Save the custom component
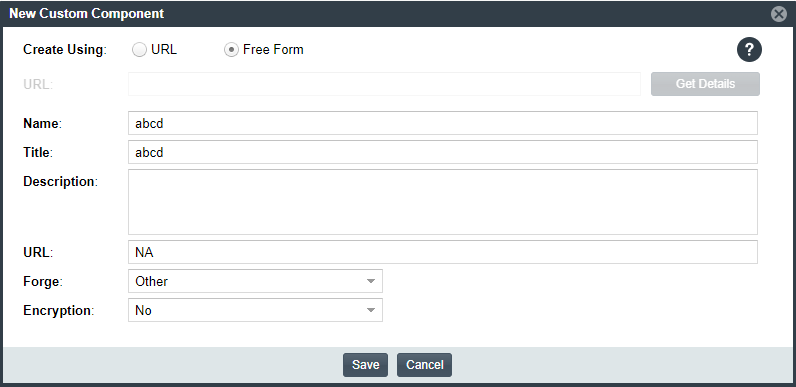796x387 pixels. [366, 365]
